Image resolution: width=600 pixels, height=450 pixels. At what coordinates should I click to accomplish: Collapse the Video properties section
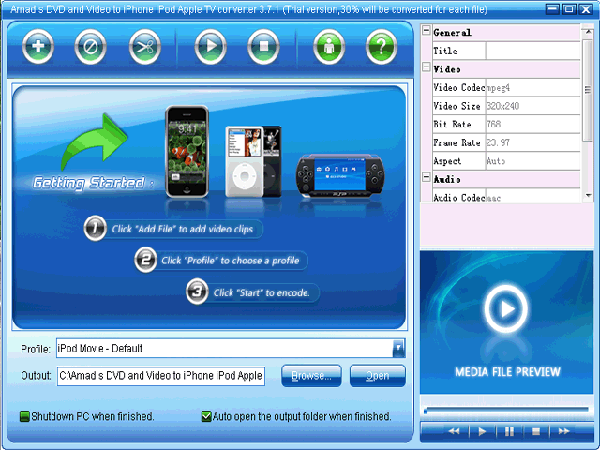click(x=426, y=67)
